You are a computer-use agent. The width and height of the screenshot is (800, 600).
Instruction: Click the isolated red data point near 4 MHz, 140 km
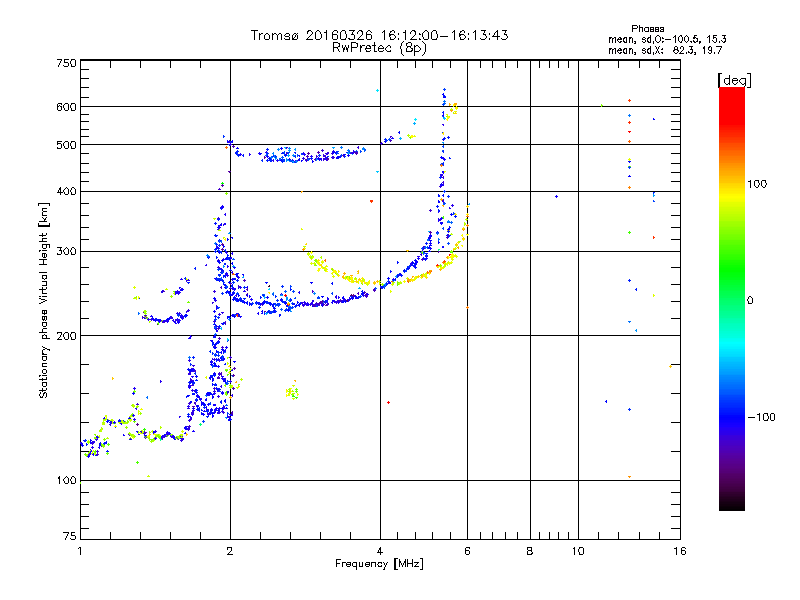click(x=389, y=403)
